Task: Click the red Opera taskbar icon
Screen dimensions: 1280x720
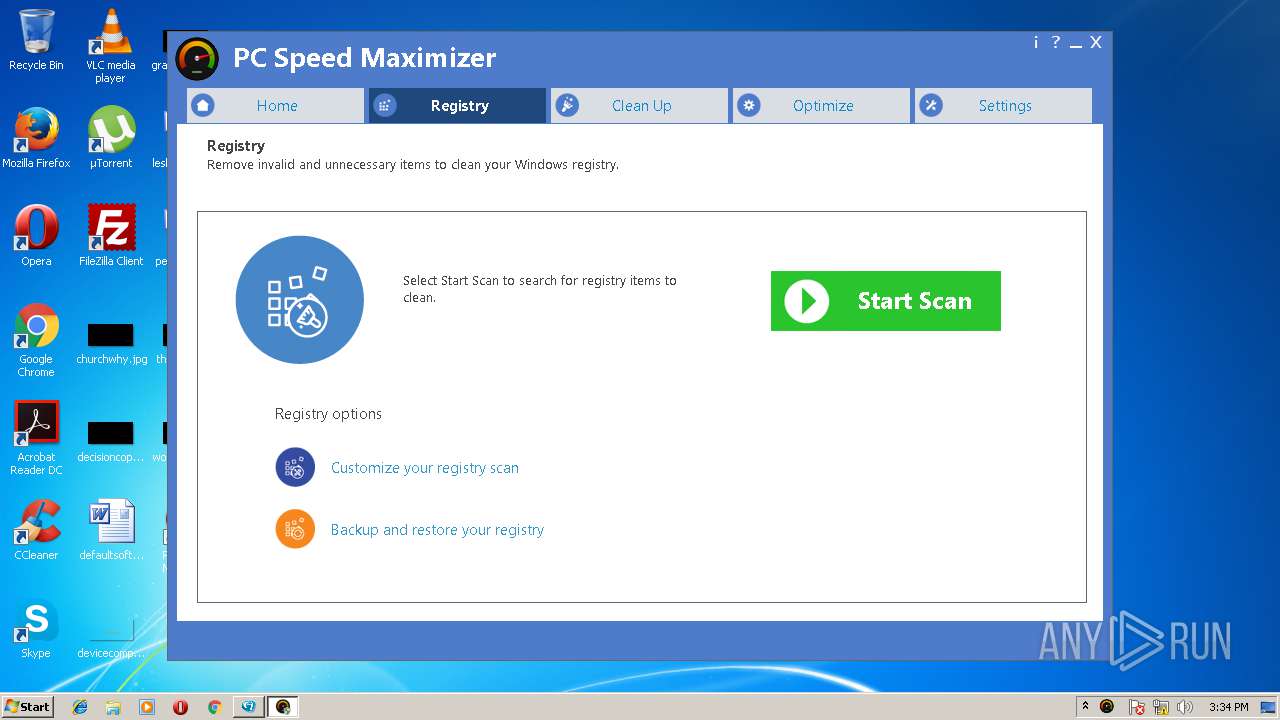Action: 180,707
